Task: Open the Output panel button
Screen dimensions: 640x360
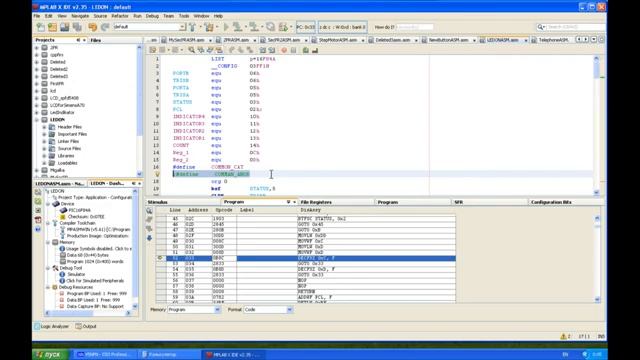Action: (86, 327)
